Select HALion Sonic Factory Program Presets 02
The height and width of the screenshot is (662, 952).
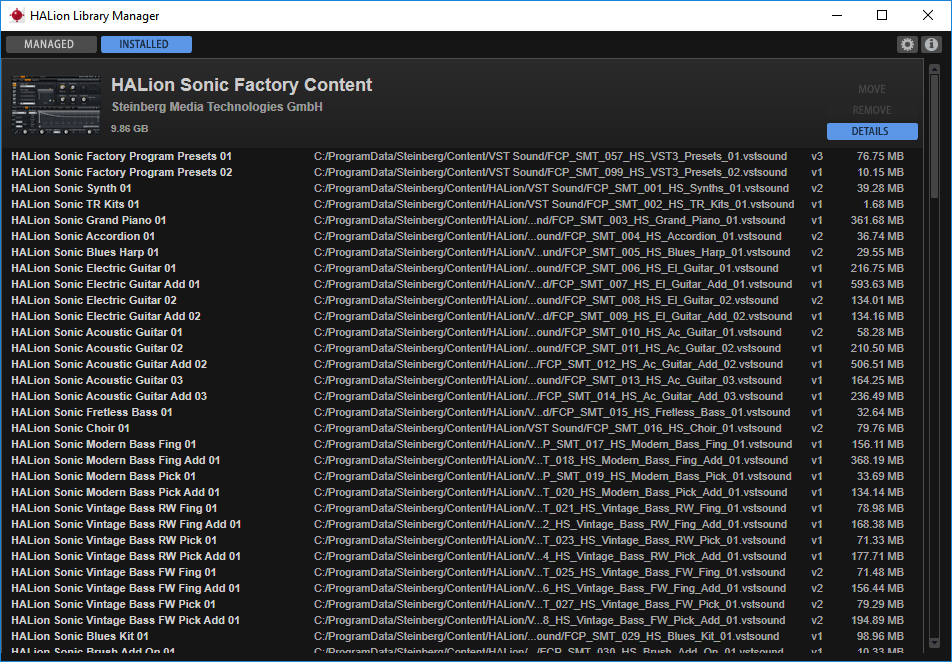(x=121, y=172)
